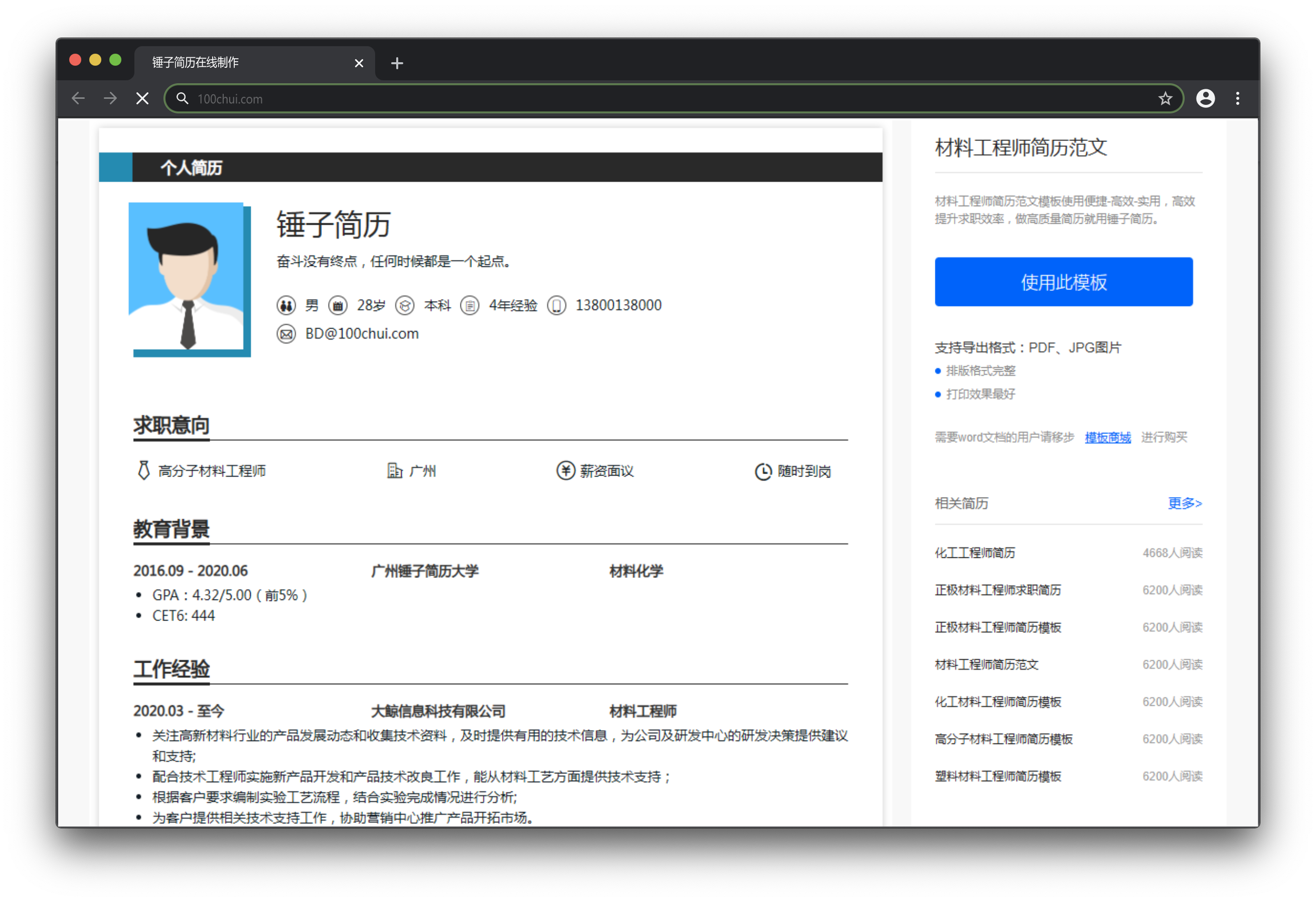Open the browser profile account icon
Viewport: 1316px width, 902px height.
(1205, 99)
